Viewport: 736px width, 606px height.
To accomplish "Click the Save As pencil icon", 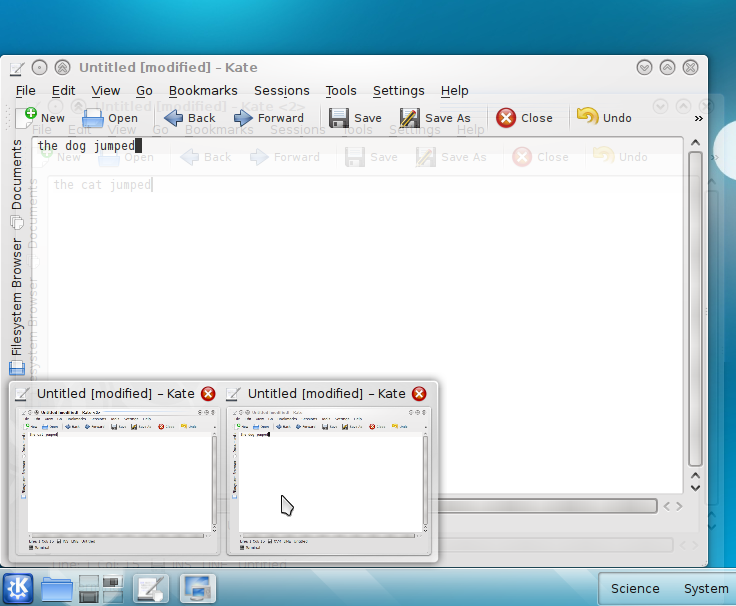I will click(x=409, y=118).
